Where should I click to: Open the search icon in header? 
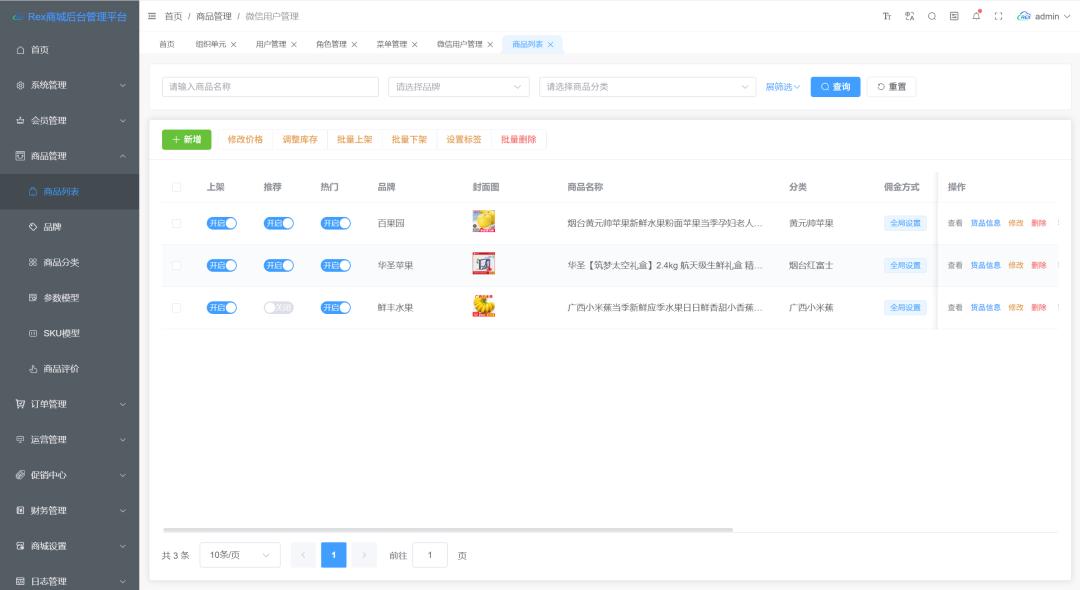(932, 17)
